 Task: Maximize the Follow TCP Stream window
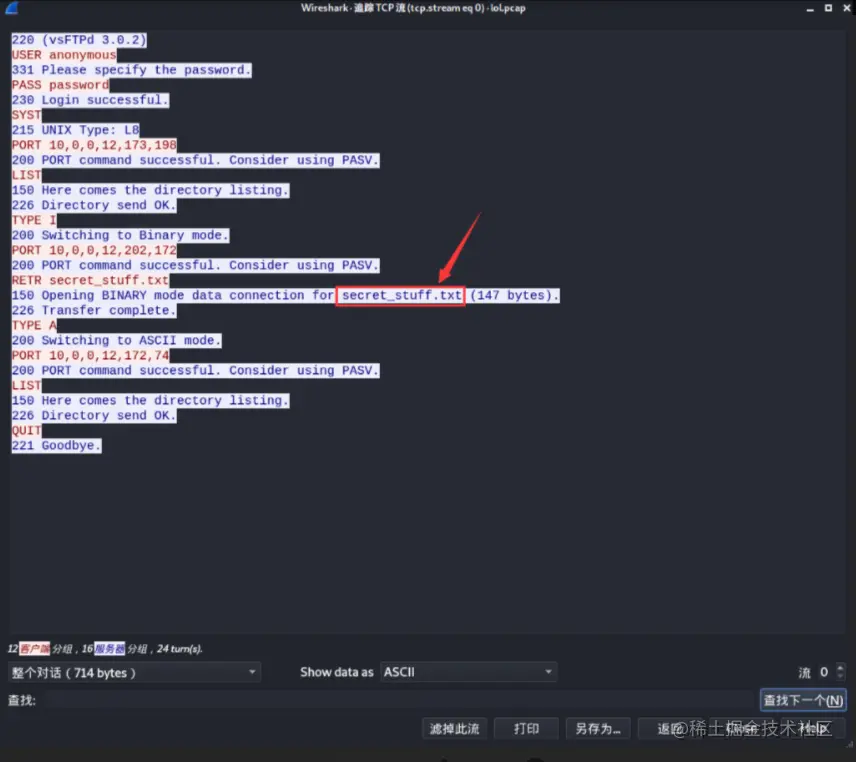(828, 8)
